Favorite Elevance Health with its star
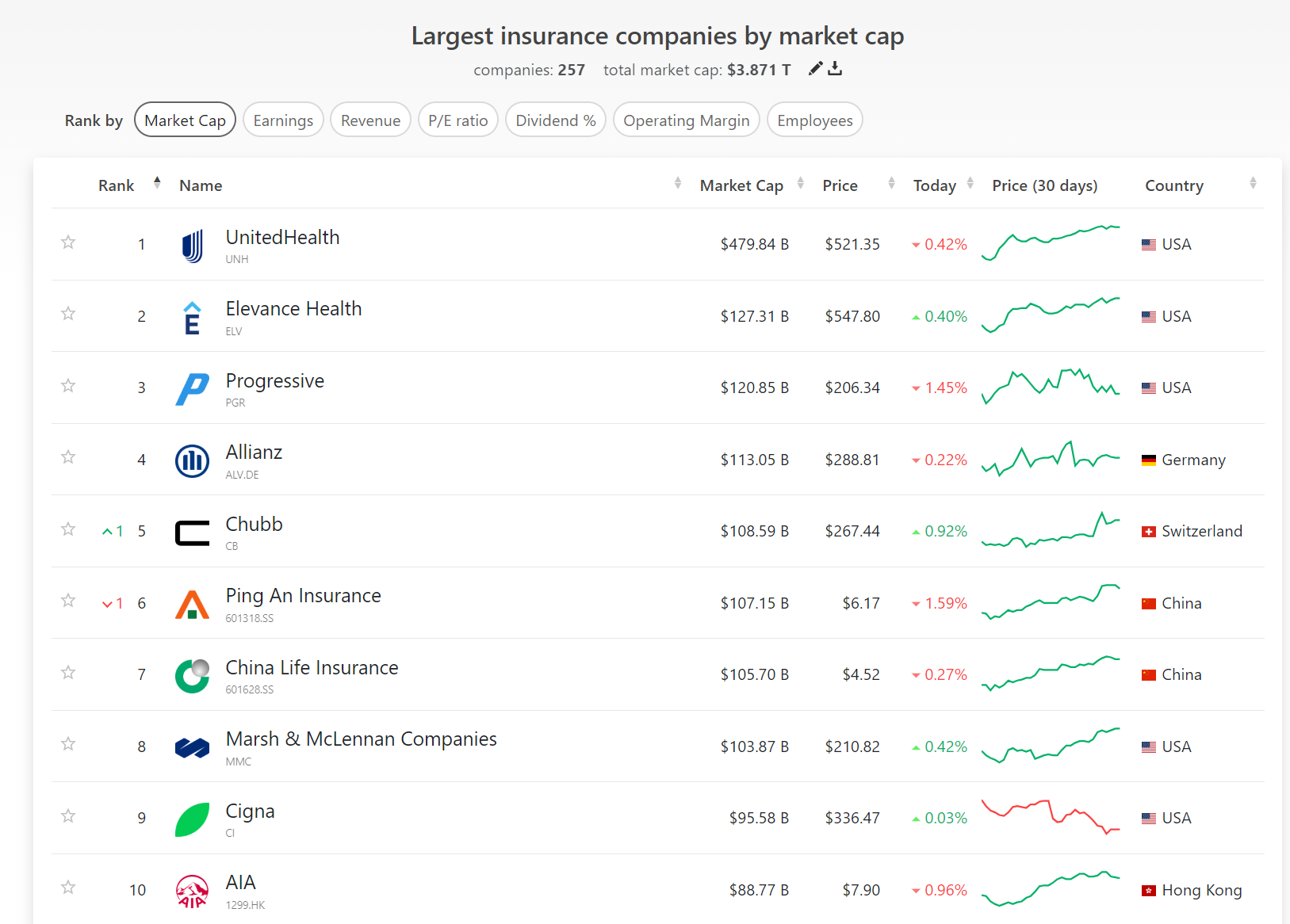1290x924 pixels. click(x=68, y=313)
